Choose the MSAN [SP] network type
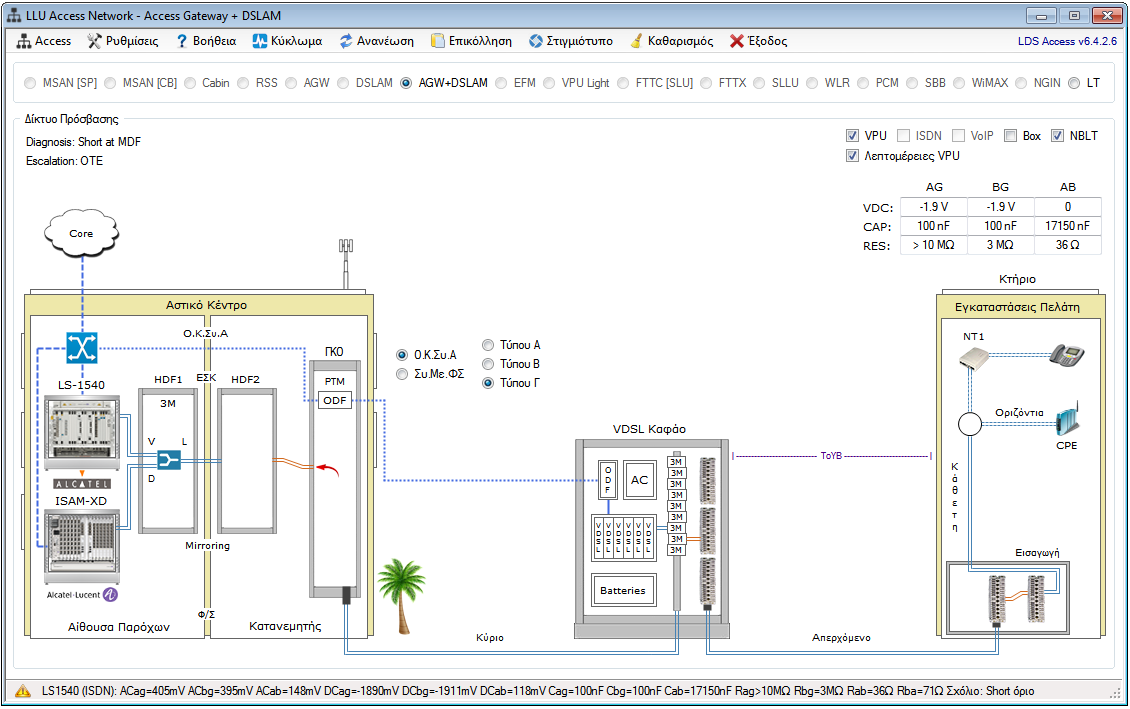This screenshot has height=709, width=1130. pos(32,83)
